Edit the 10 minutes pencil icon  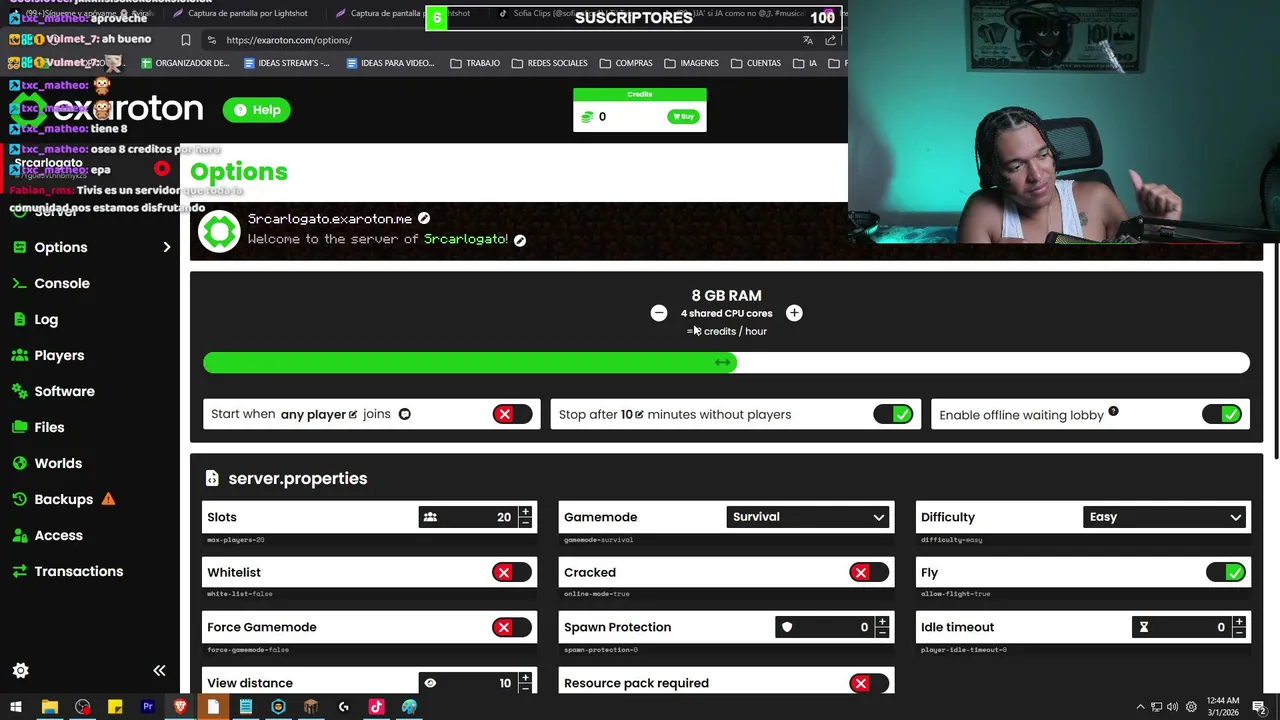(639, 414)
